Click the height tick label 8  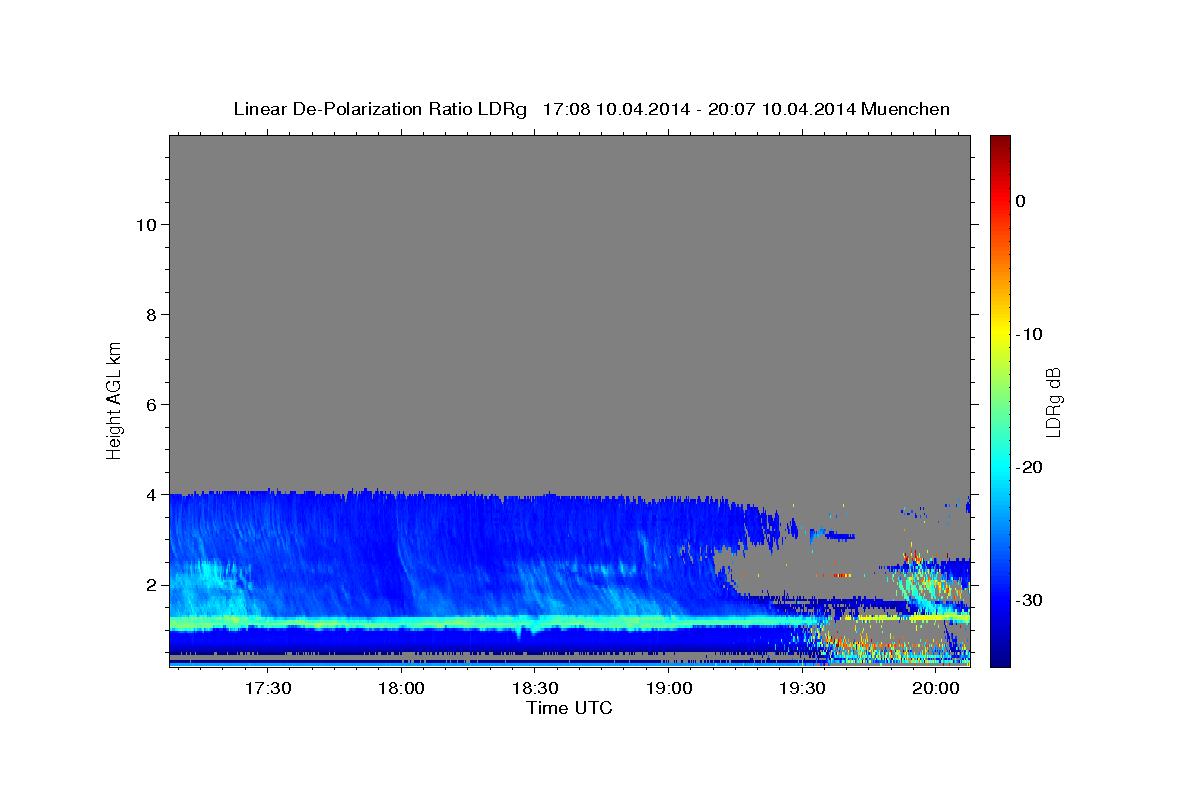tap(151, 314)
